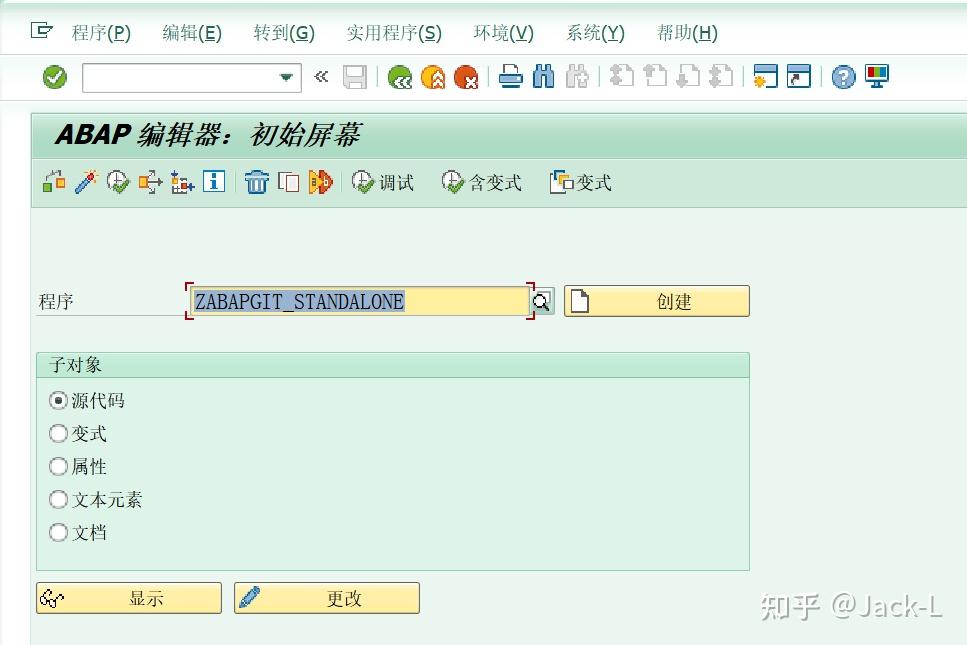Click the green Back icon

[x=400, y=77]
